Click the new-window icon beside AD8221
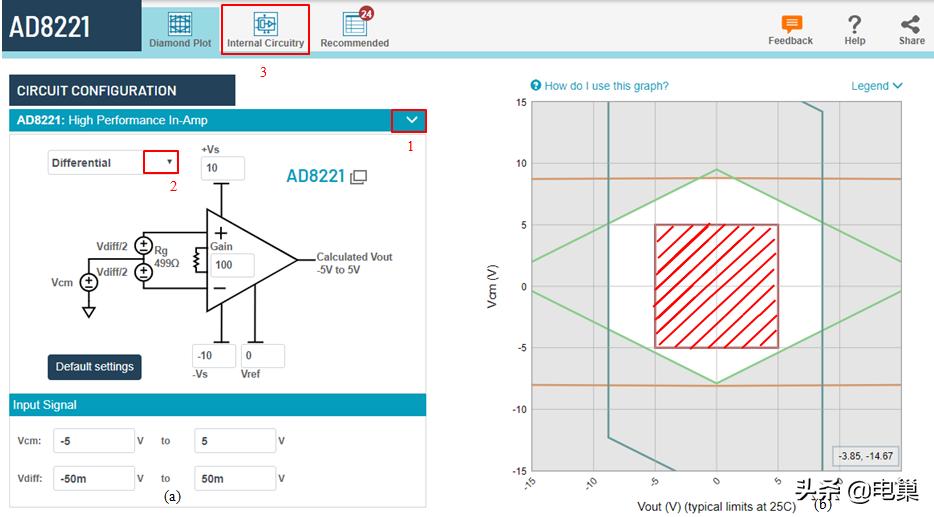Screen dimensions: 934x517 pyautogui.click(x=359, y=177)
